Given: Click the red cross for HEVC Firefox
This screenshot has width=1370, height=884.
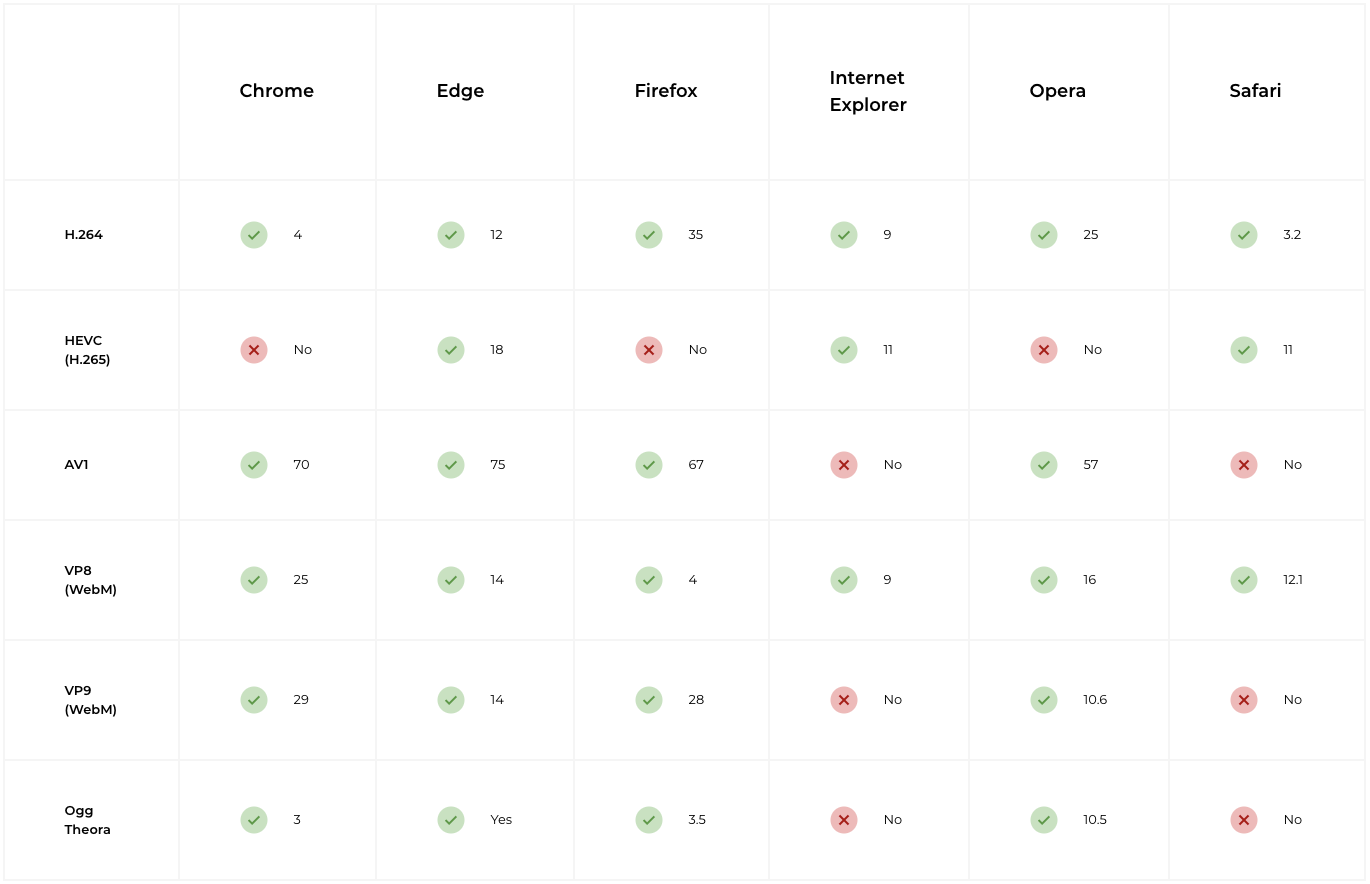Looking at the screenshot, I should (649, 350).
